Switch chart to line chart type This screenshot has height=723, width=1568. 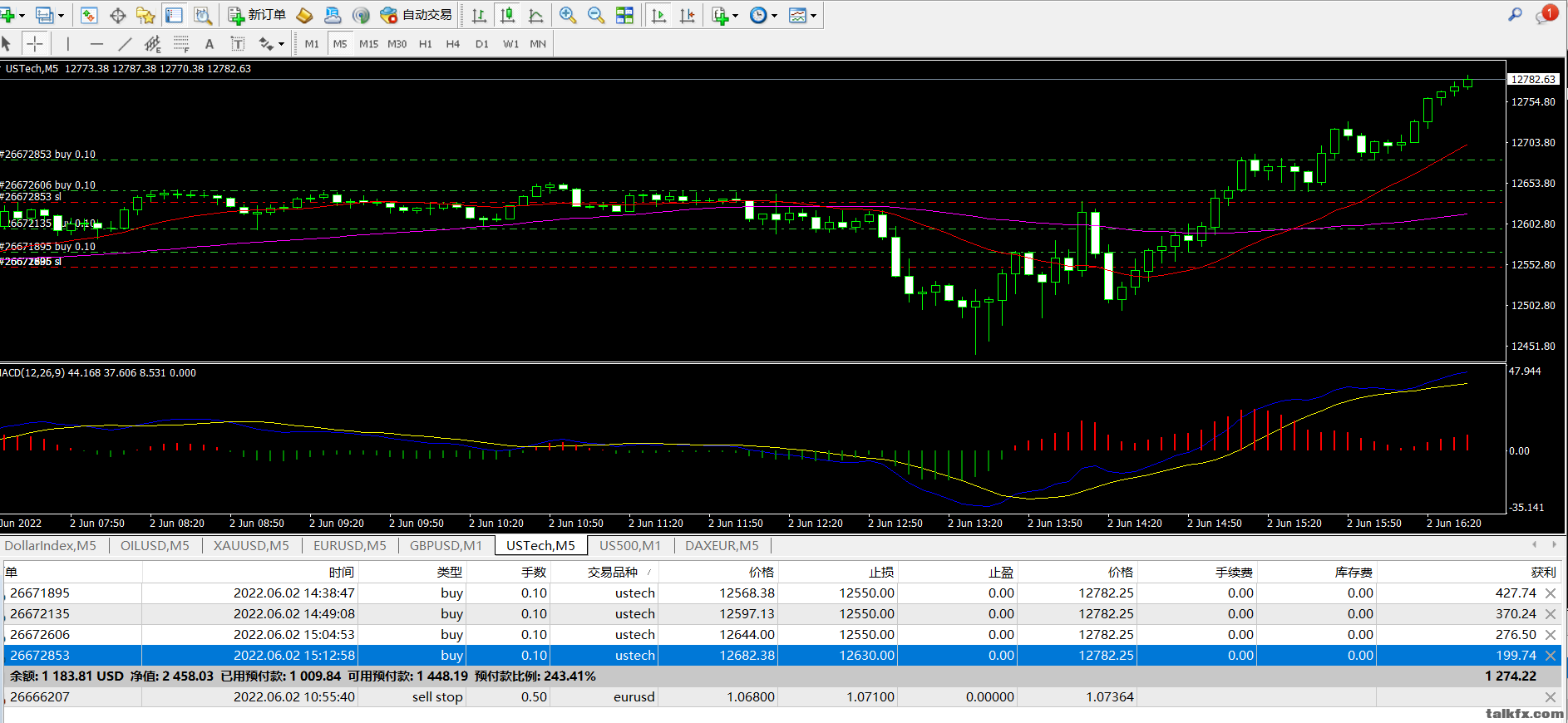point(536,15)
